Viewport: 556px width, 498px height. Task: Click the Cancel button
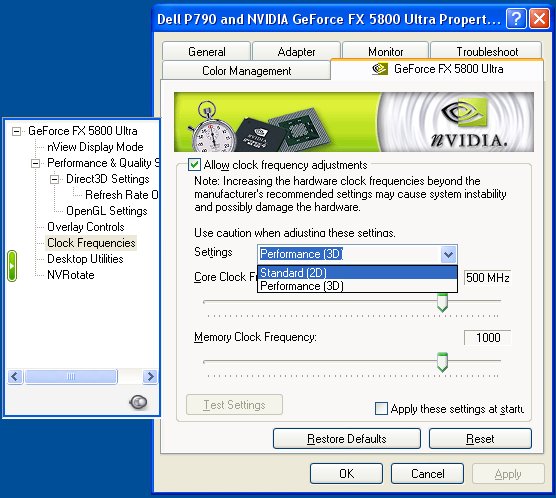[x=427, y=474]
